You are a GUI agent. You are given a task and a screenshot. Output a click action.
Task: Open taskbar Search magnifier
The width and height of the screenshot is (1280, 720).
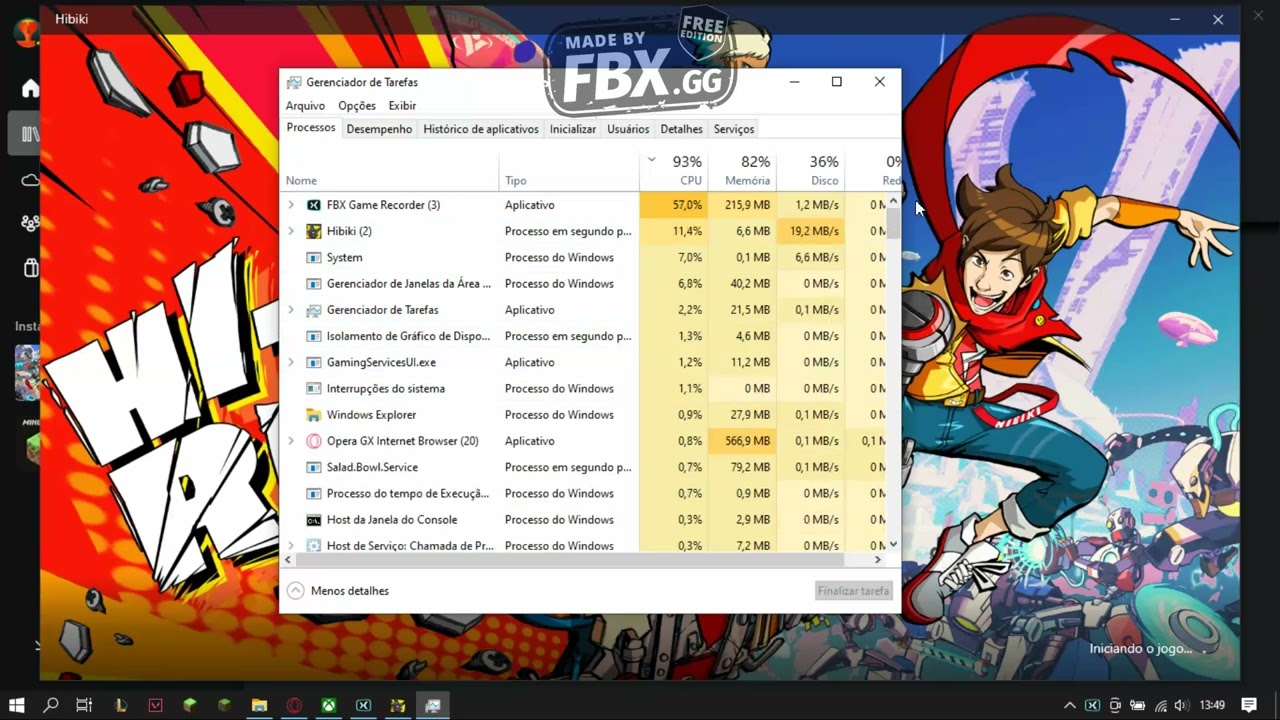pyautogui.click(x=51, y=705)
